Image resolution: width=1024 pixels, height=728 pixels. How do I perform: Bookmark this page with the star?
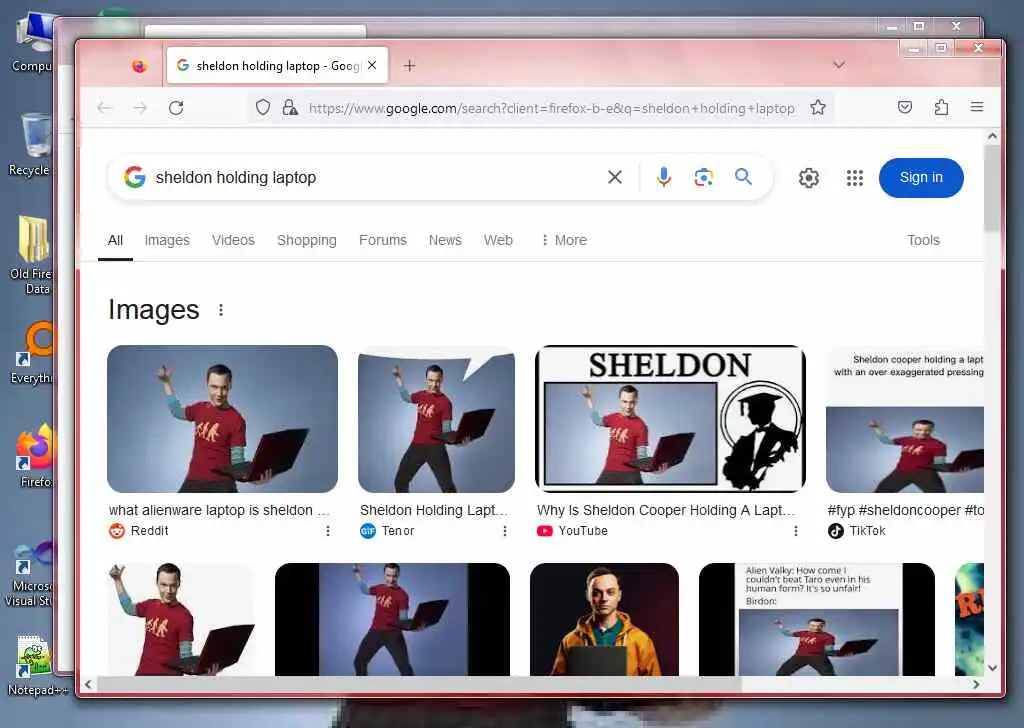pyautogui.click(x=818, y=107)
